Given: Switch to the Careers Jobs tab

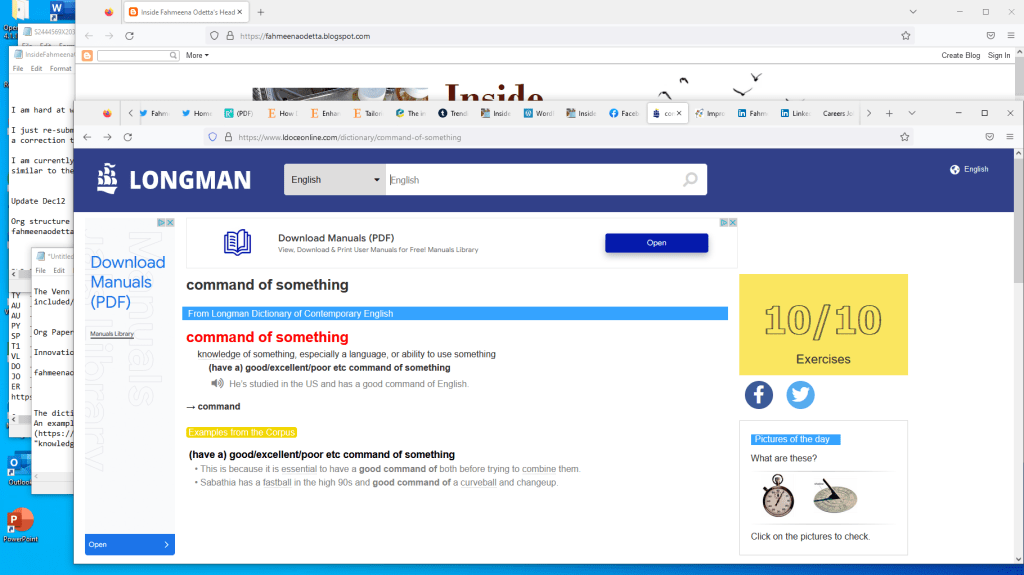Looking at the screenshot, I should 838,113.
